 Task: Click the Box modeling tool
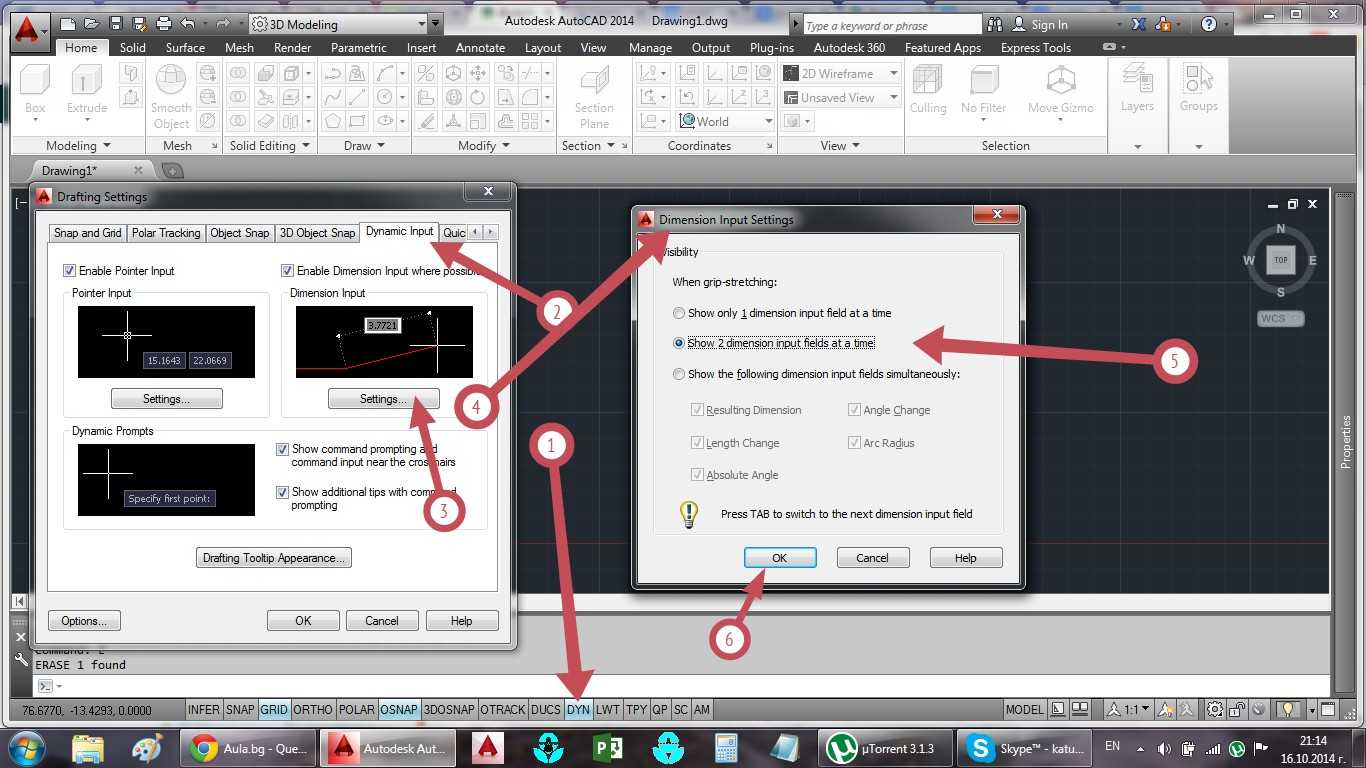coord(35,92)
